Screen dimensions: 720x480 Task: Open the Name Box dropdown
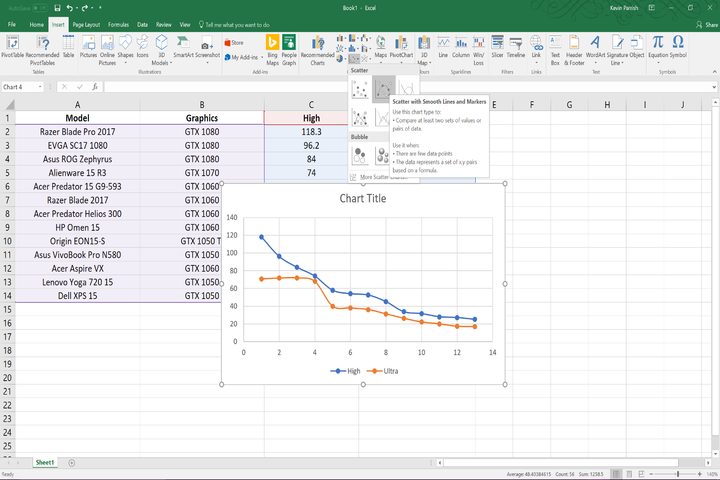pos(40,87)
